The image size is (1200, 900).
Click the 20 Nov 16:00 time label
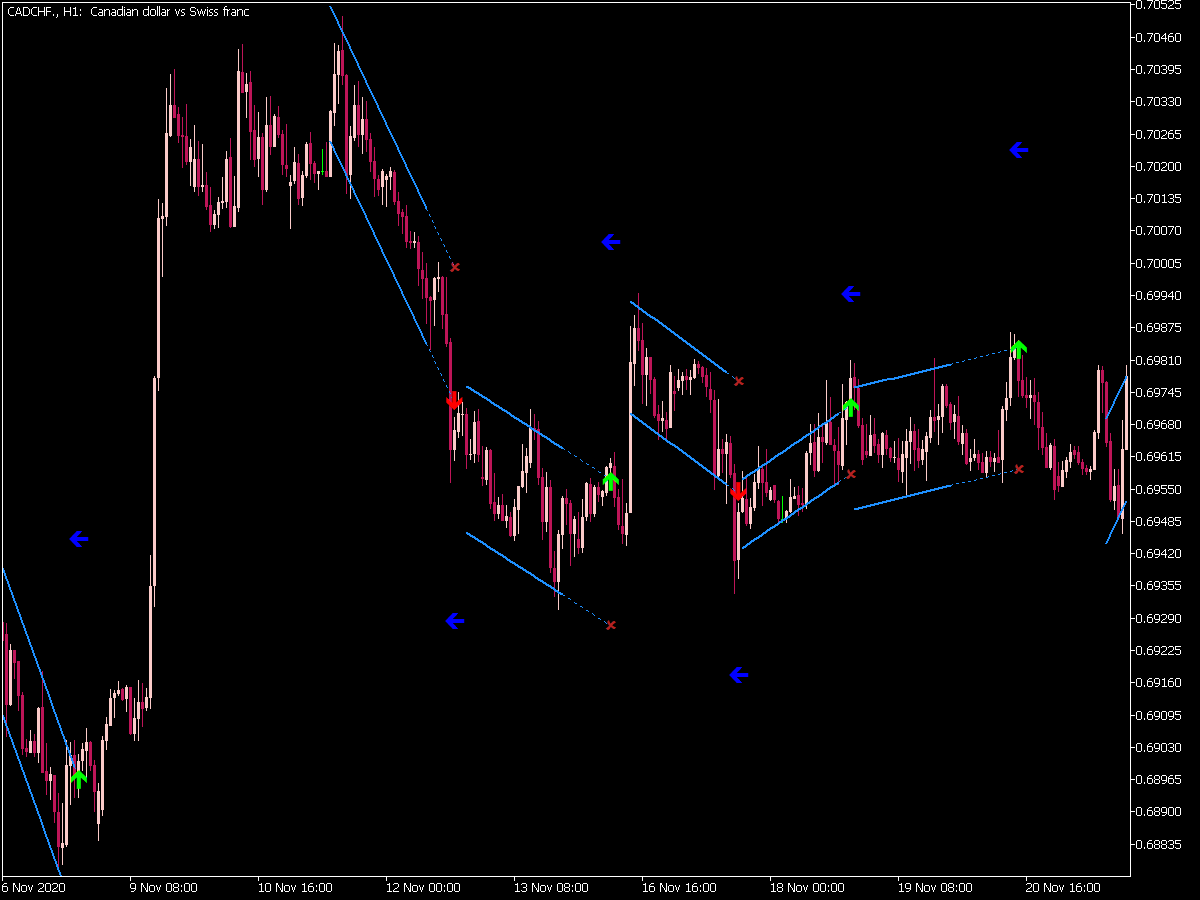pos(1062,887)
